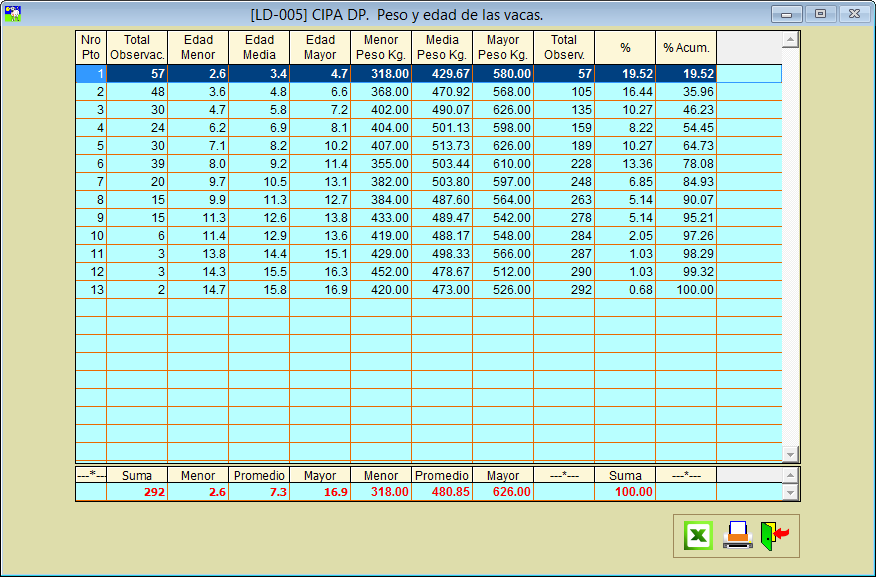
Task: Click the exit door icon
Action: coord(773,536)
